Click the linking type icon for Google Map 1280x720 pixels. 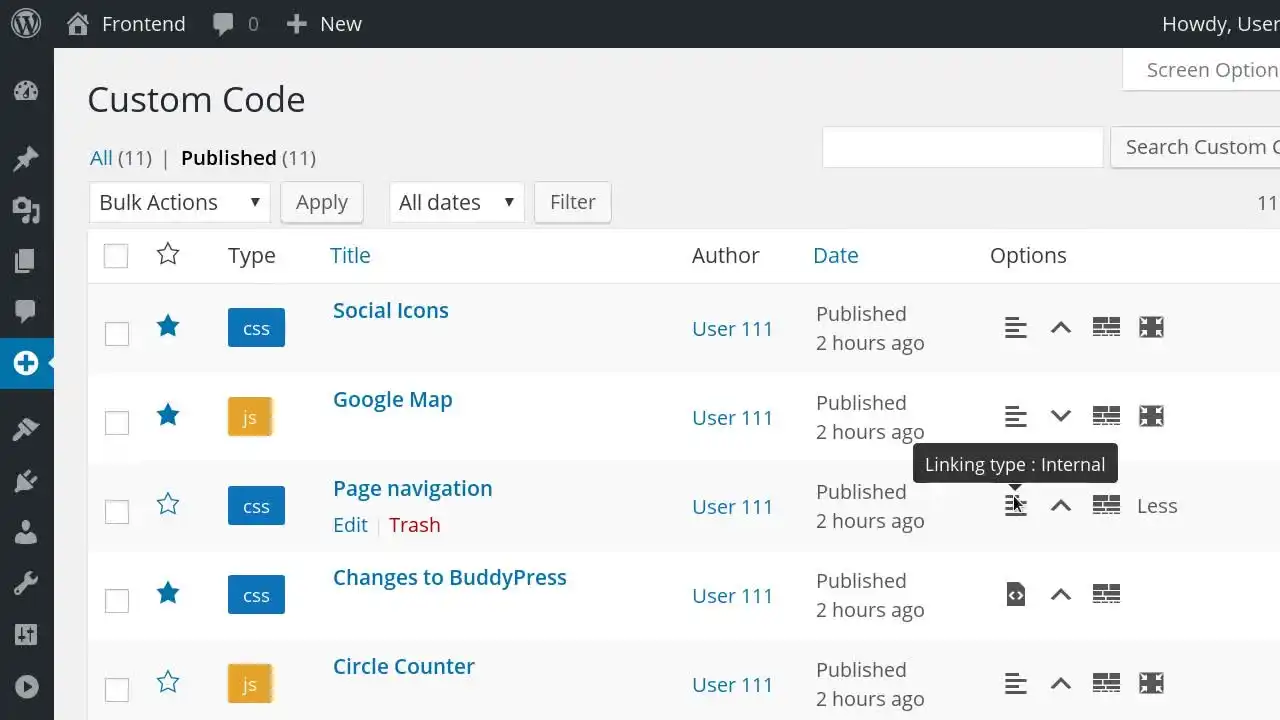[x=1015, y=416]
